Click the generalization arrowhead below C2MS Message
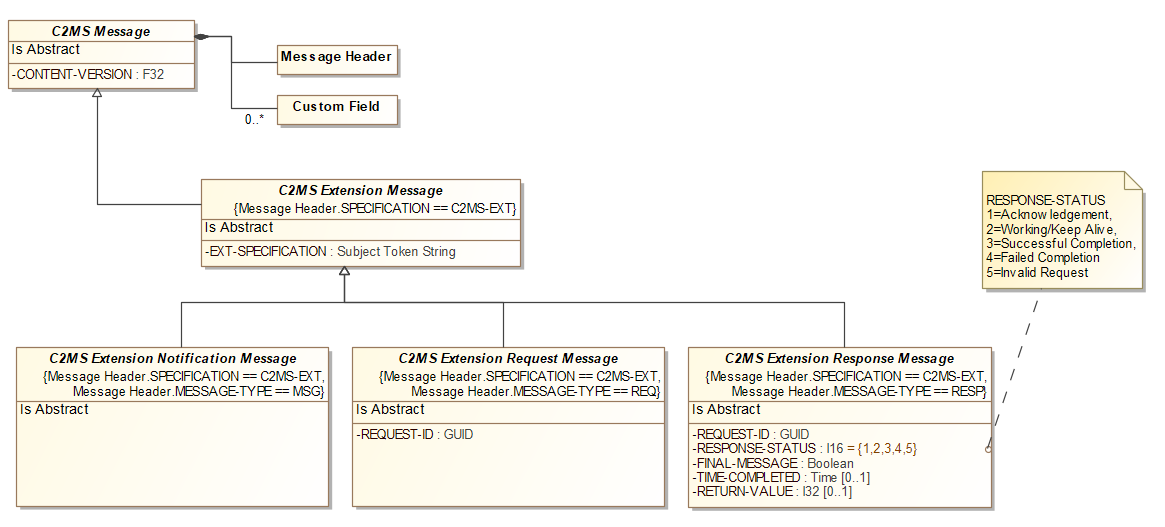 coord(97,94)
